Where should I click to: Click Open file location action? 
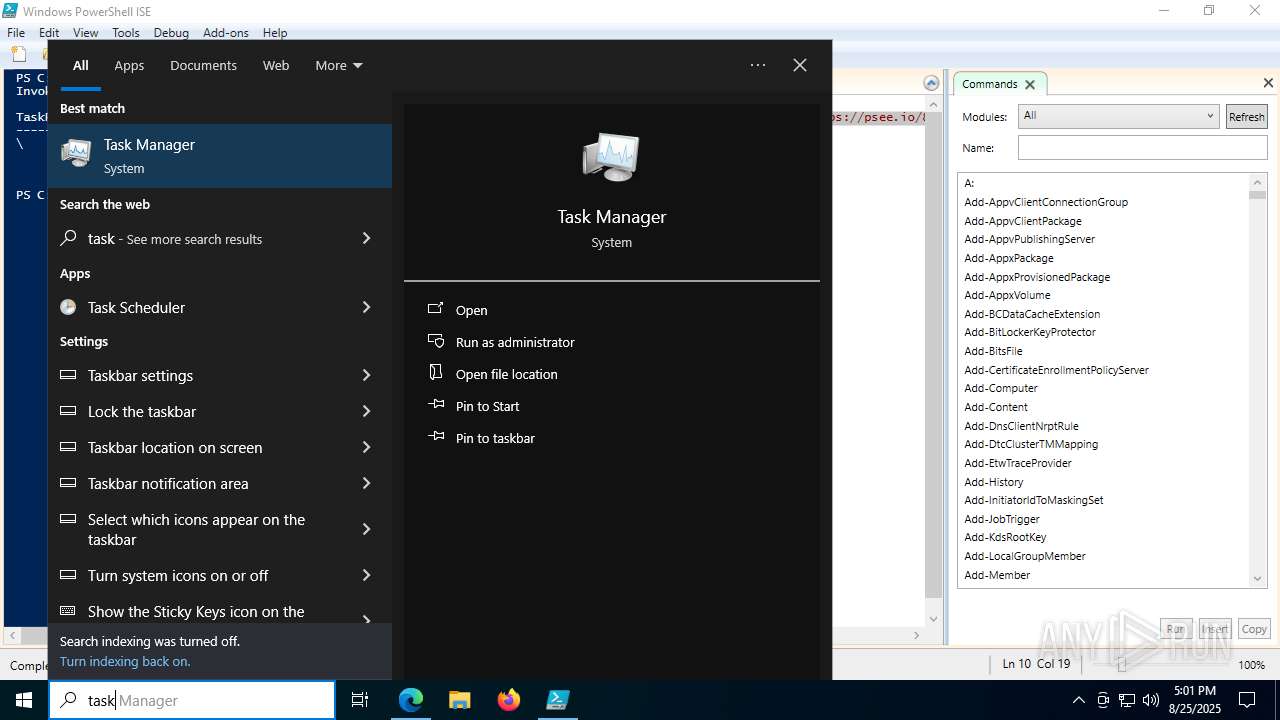pyautogui.click(x=507, y=374)
